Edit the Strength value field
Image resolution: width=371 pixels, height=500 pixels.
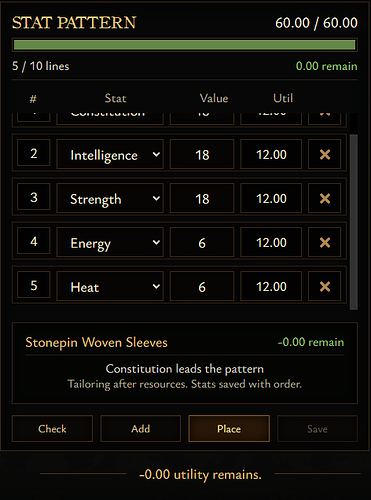click(202, 198)
